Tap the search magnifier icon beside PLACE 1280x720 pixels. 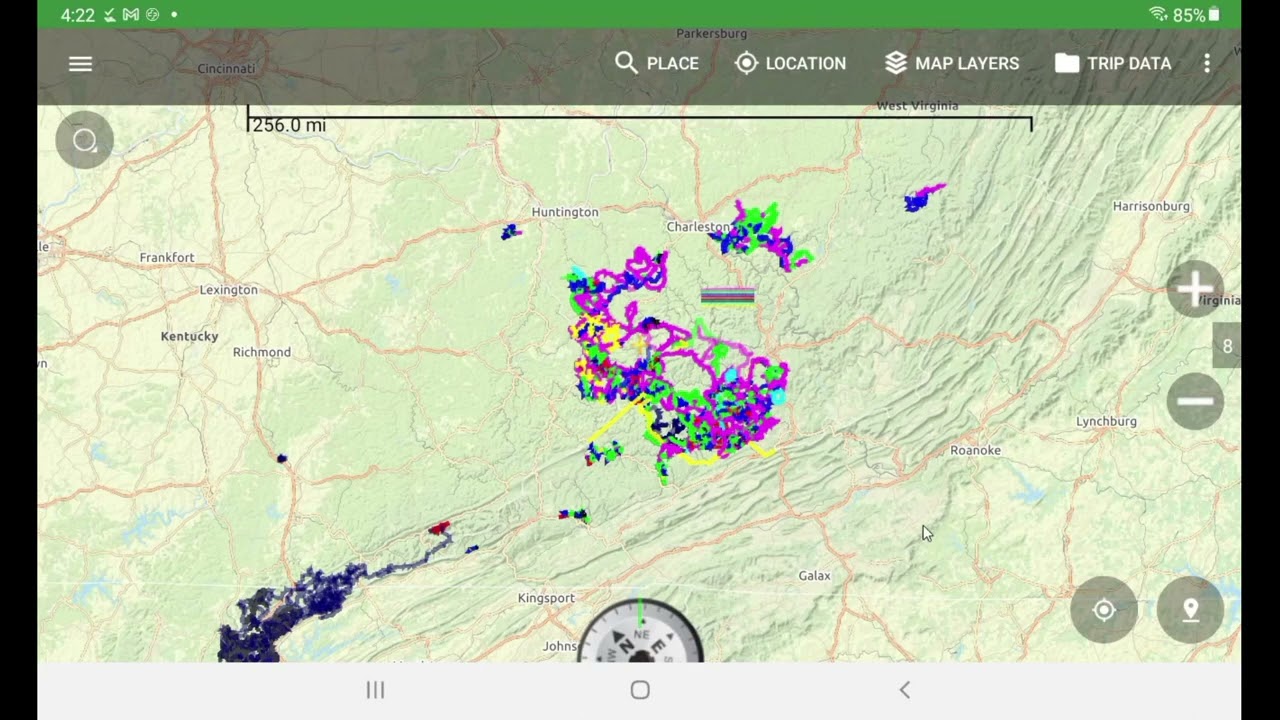point(626,63)
